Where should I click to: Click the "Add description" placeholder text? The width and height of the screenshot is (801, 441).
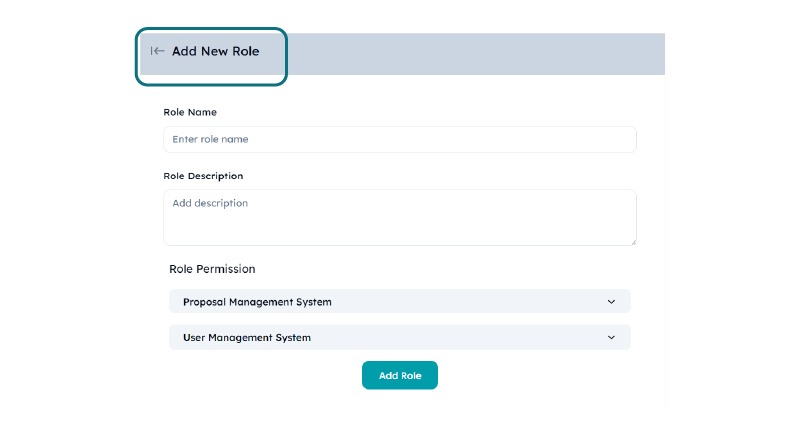click(x=210, y=203)
